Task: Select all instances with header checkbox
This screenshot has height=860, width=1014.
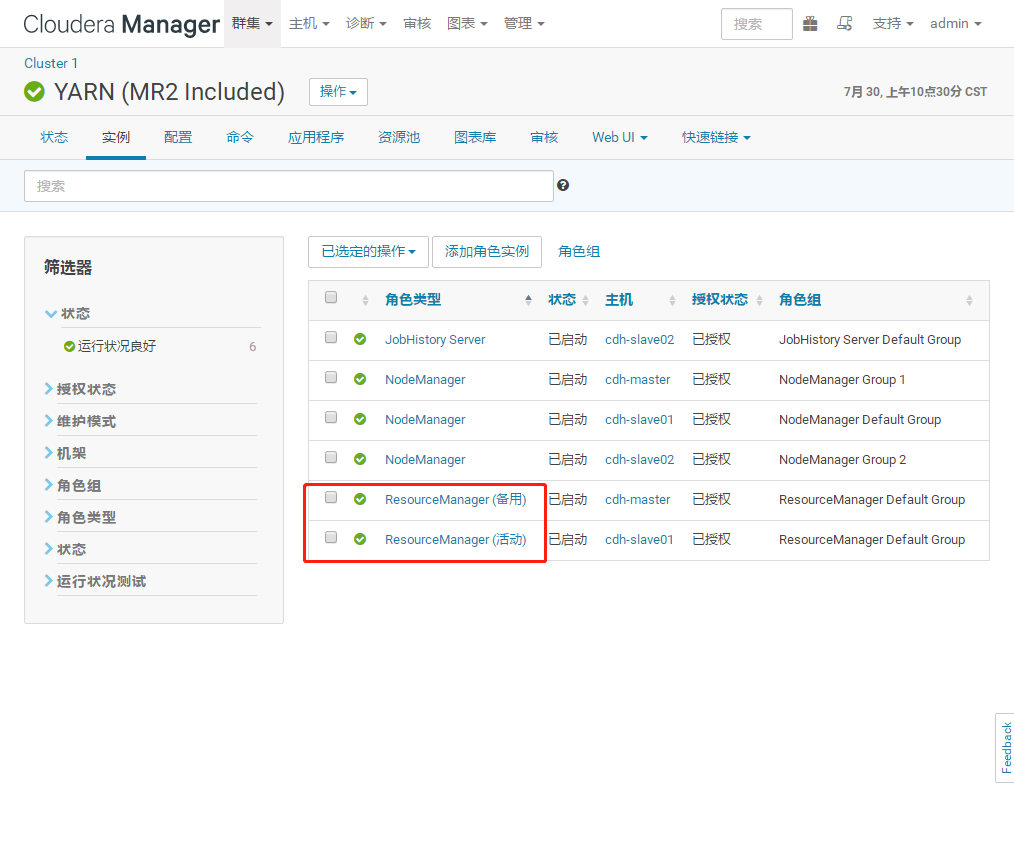Action: (x=331, y=297)
